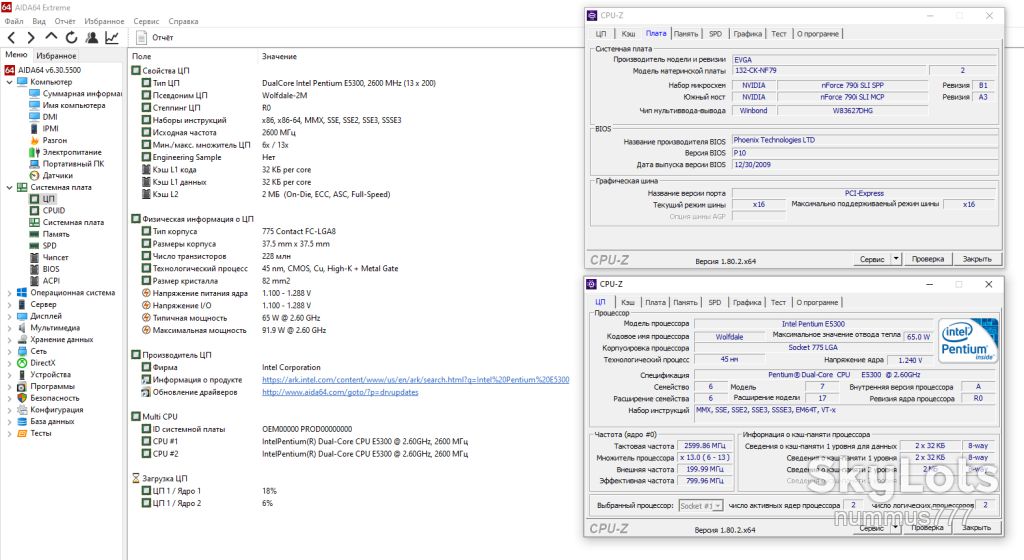Expand the Операционная система node
Image resolution: width=1024 pixels, height=560 pixels.
pos(9,293)
